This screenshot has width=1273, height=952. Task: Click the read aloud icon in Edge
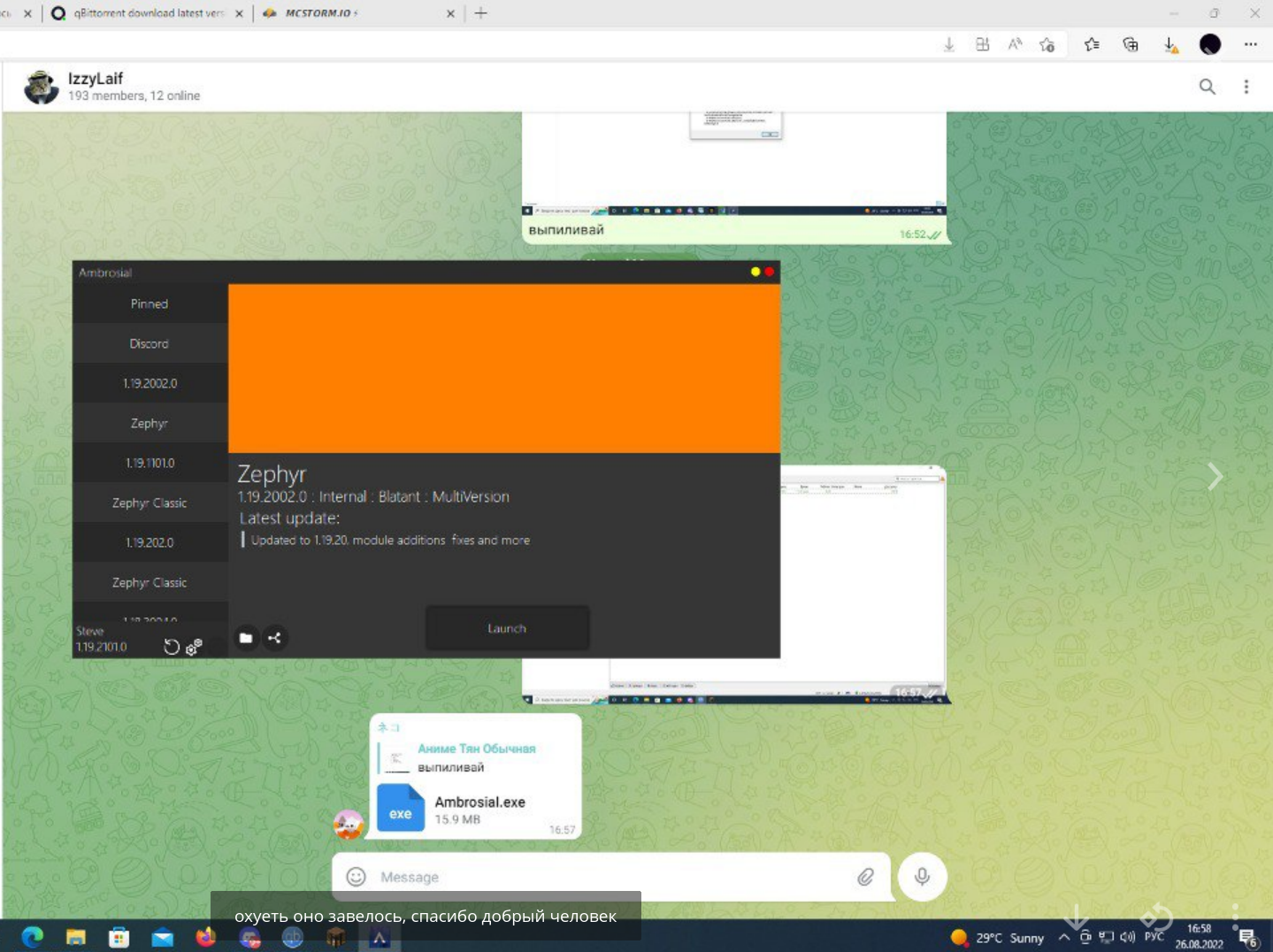(x=1014, y=44)
